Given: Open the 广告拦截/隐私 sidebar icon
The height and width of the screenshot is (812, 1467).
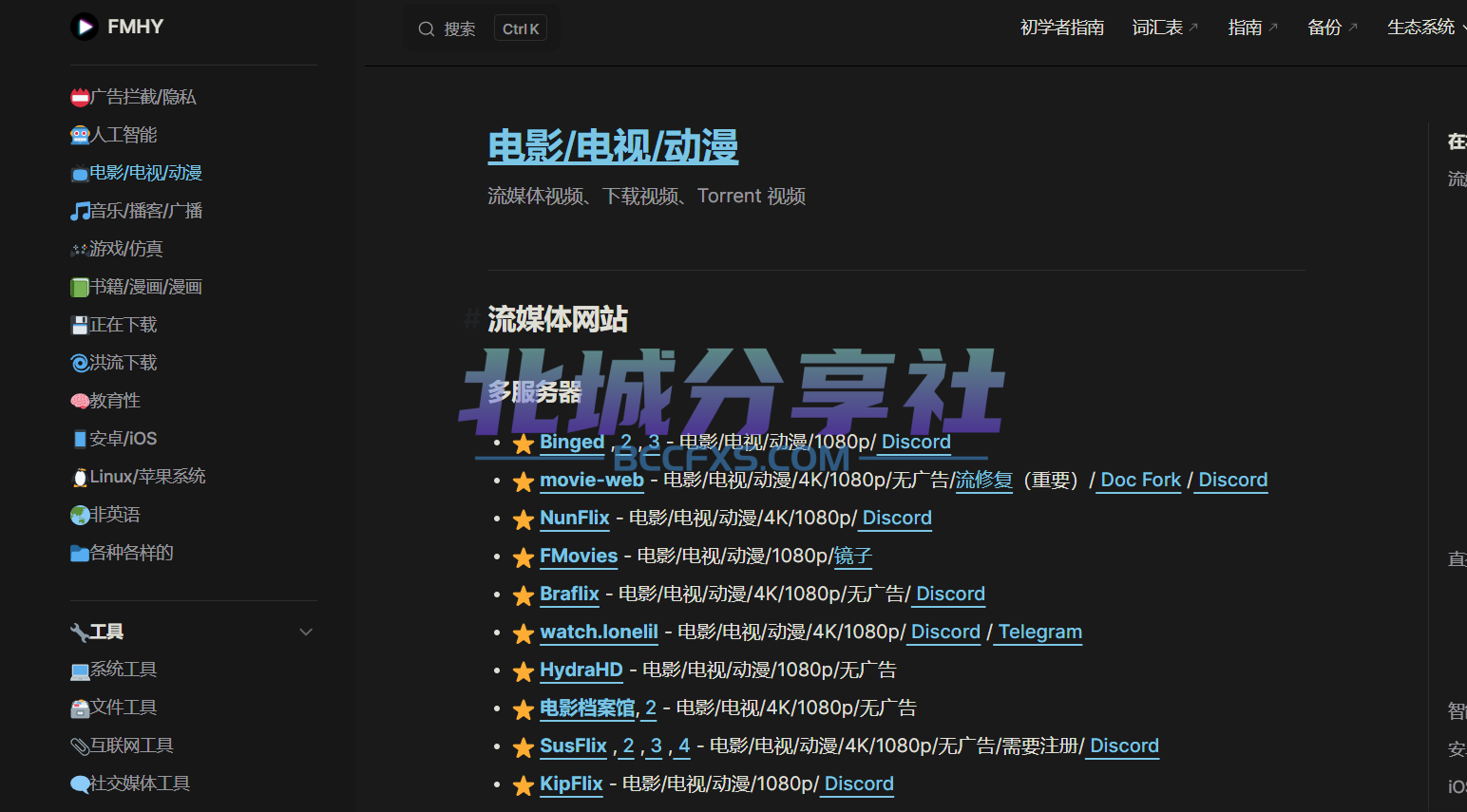Looking at the screenshot, I should [x=80, y=97].
